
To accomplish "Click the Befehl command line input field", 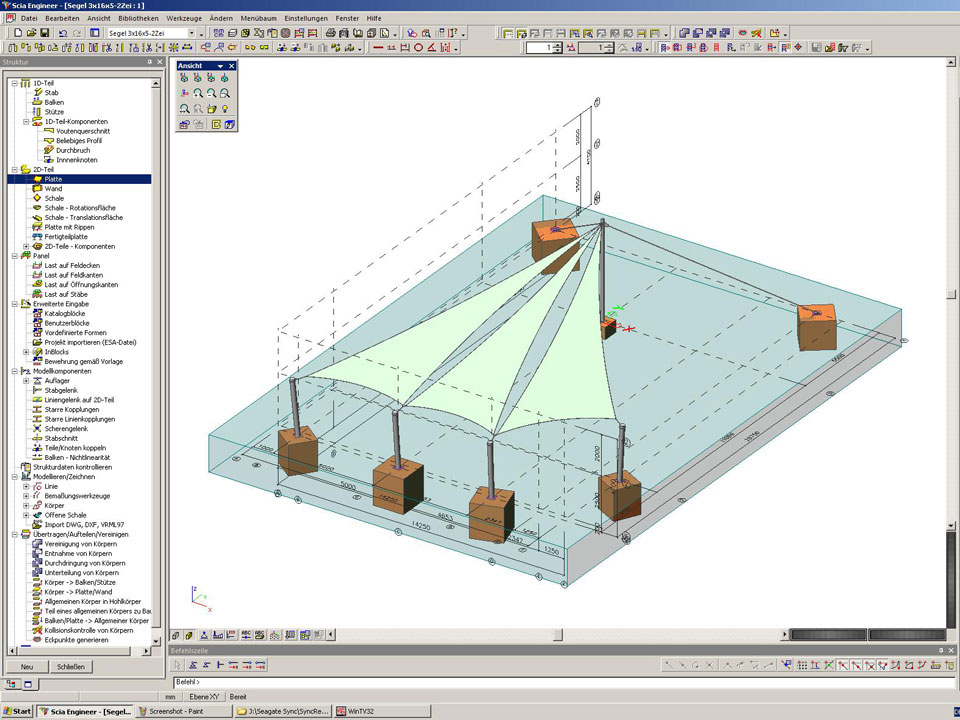I will point(500,682).
